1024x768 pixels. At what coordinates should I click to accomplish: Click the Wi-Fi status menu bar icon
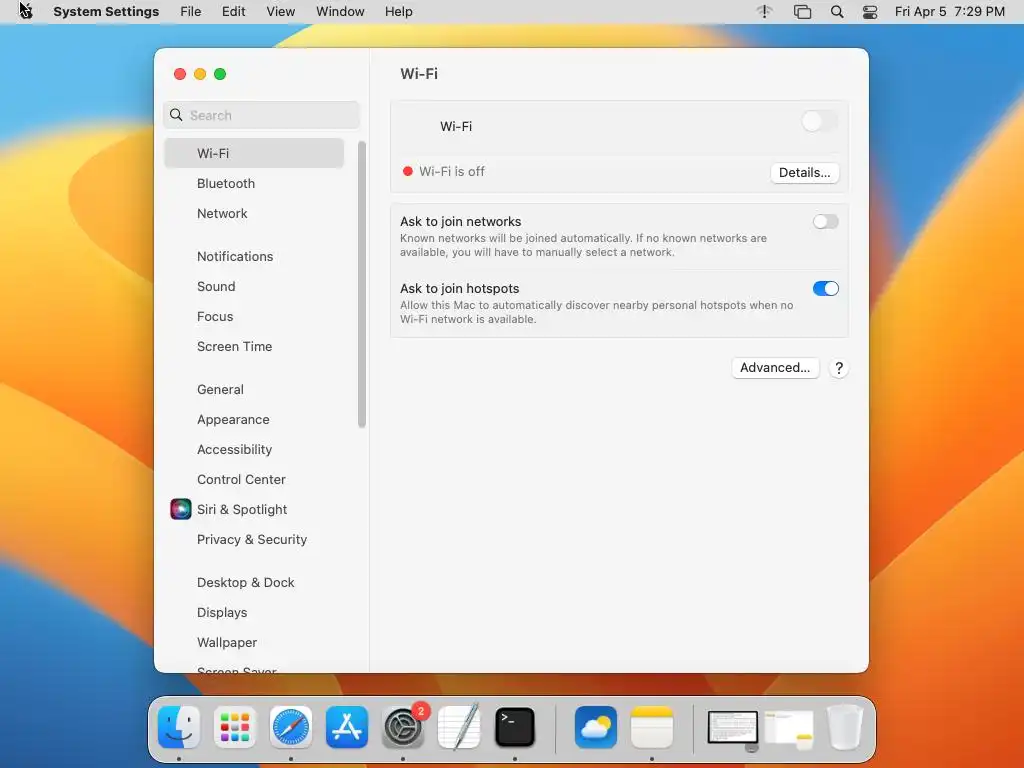[x=765, y=12]
